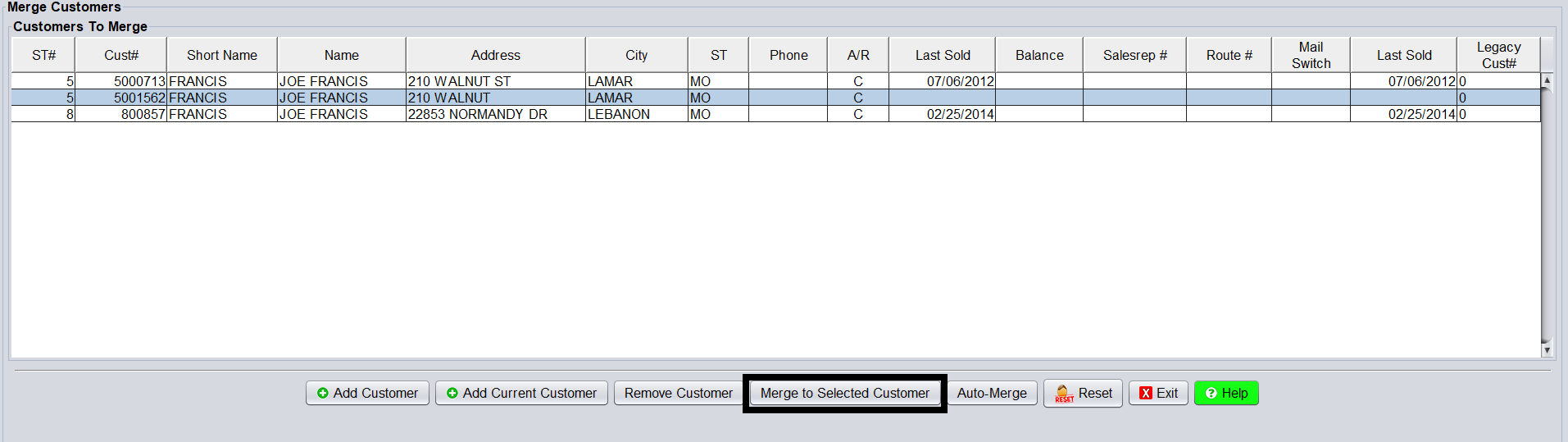Click the Reset button icon
The width and height of the screenshot is (1568, 442).
pyautogui.click(x=1063, y=394)
